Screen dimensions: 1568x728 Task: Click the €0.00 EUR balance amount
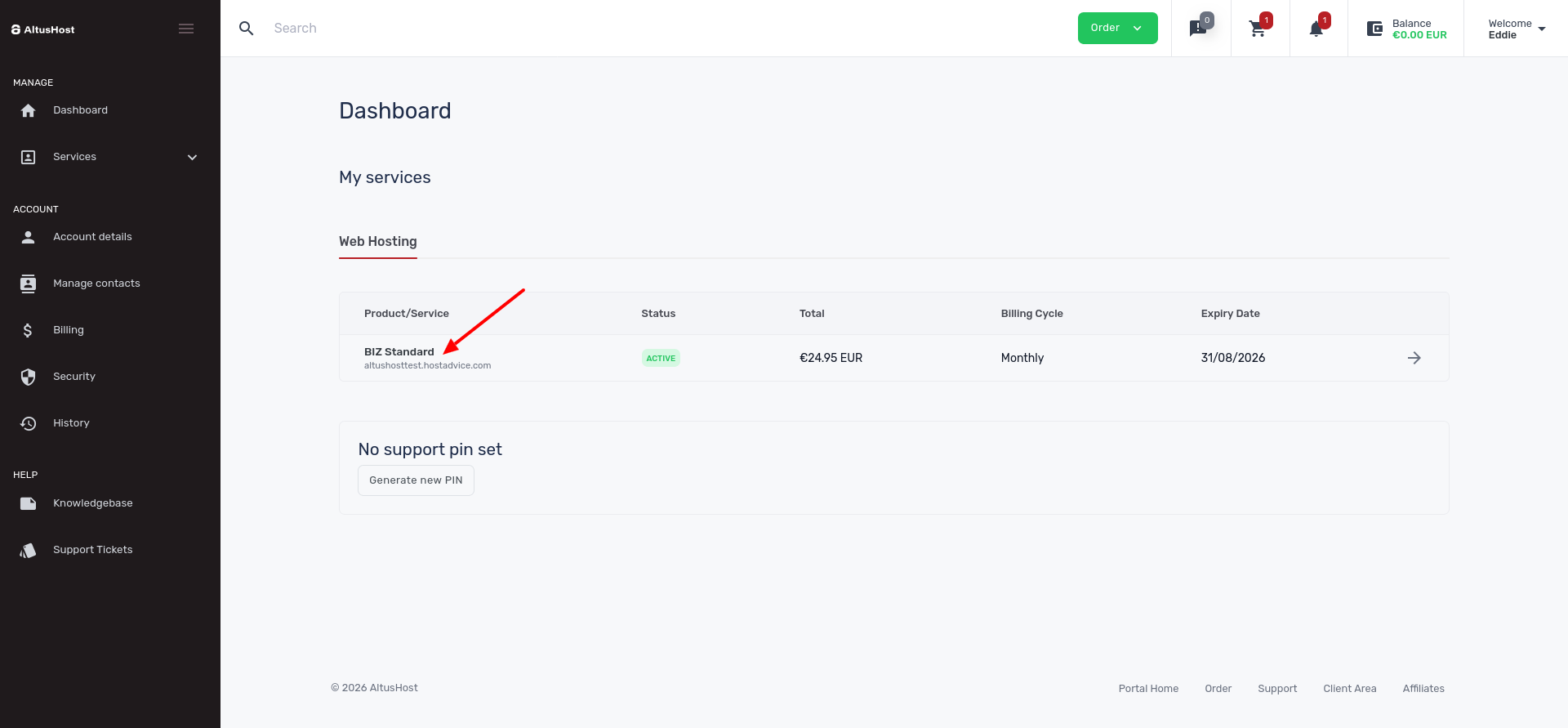point(1419,35)
